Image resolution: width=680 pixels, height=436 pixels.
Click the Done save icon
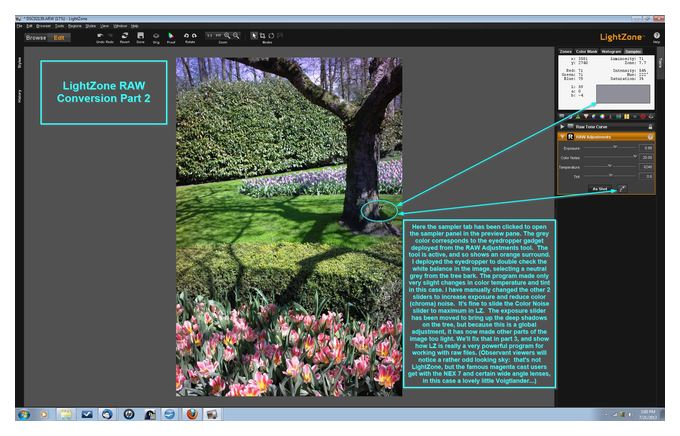(x=141, y=36)
